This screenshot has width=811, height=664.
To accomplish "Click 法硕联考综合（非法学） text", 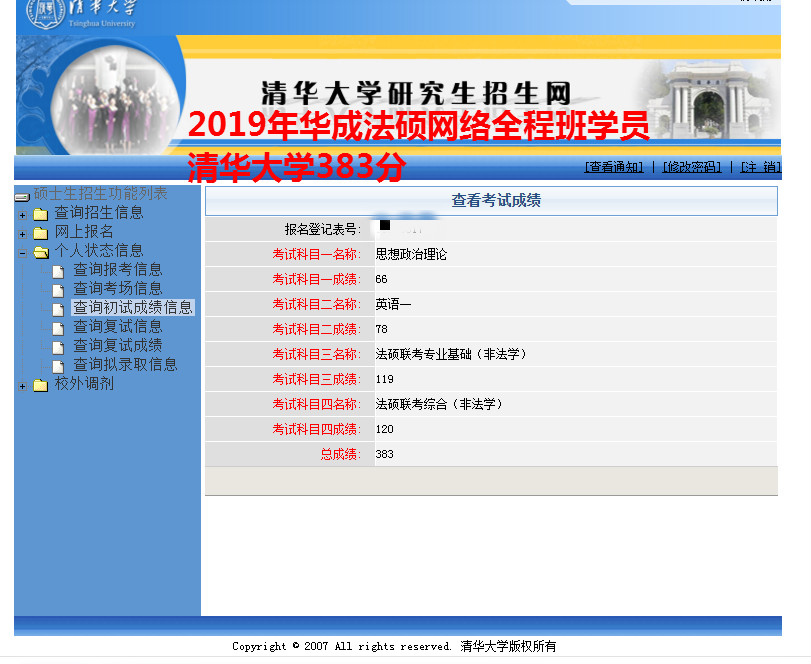I will pos(439,404).
